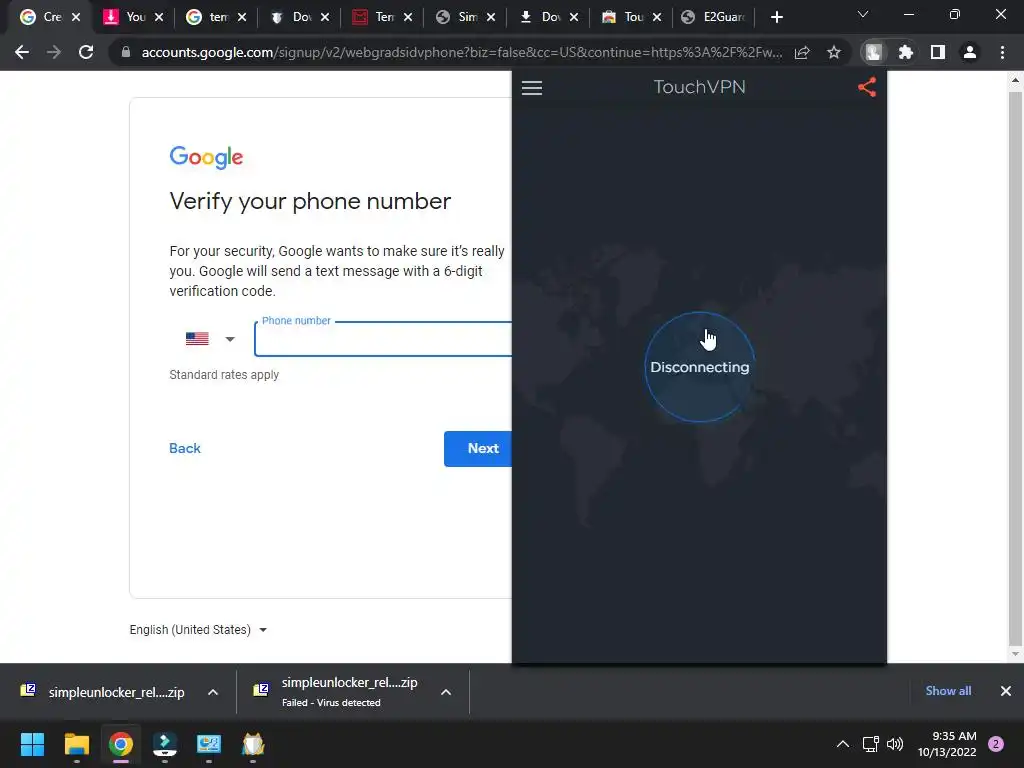
Task: Click the download-arrow app icon in taskbar
Action: 165,744
